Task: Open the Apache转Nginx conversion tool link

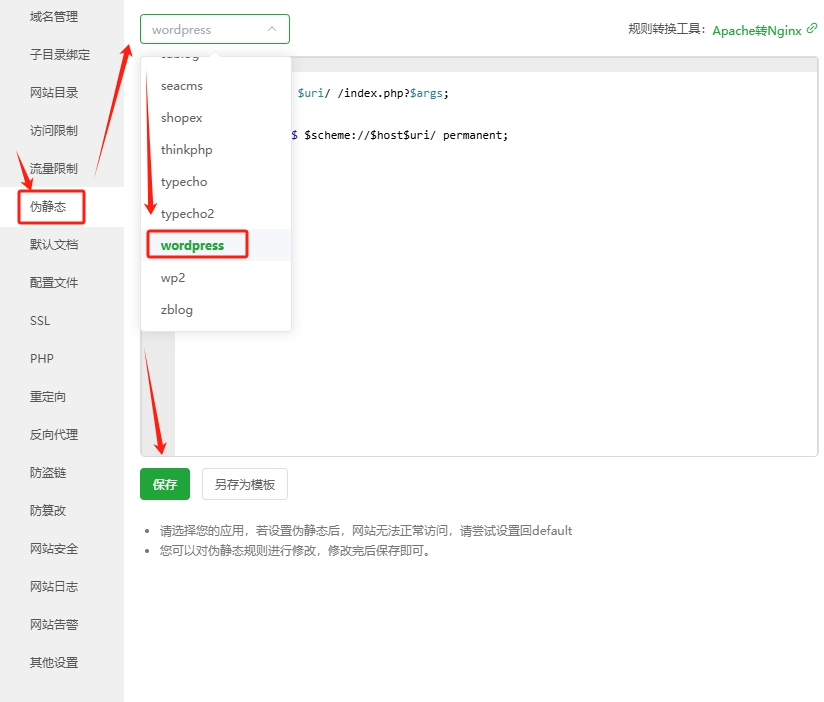Action: coord(757,30)
